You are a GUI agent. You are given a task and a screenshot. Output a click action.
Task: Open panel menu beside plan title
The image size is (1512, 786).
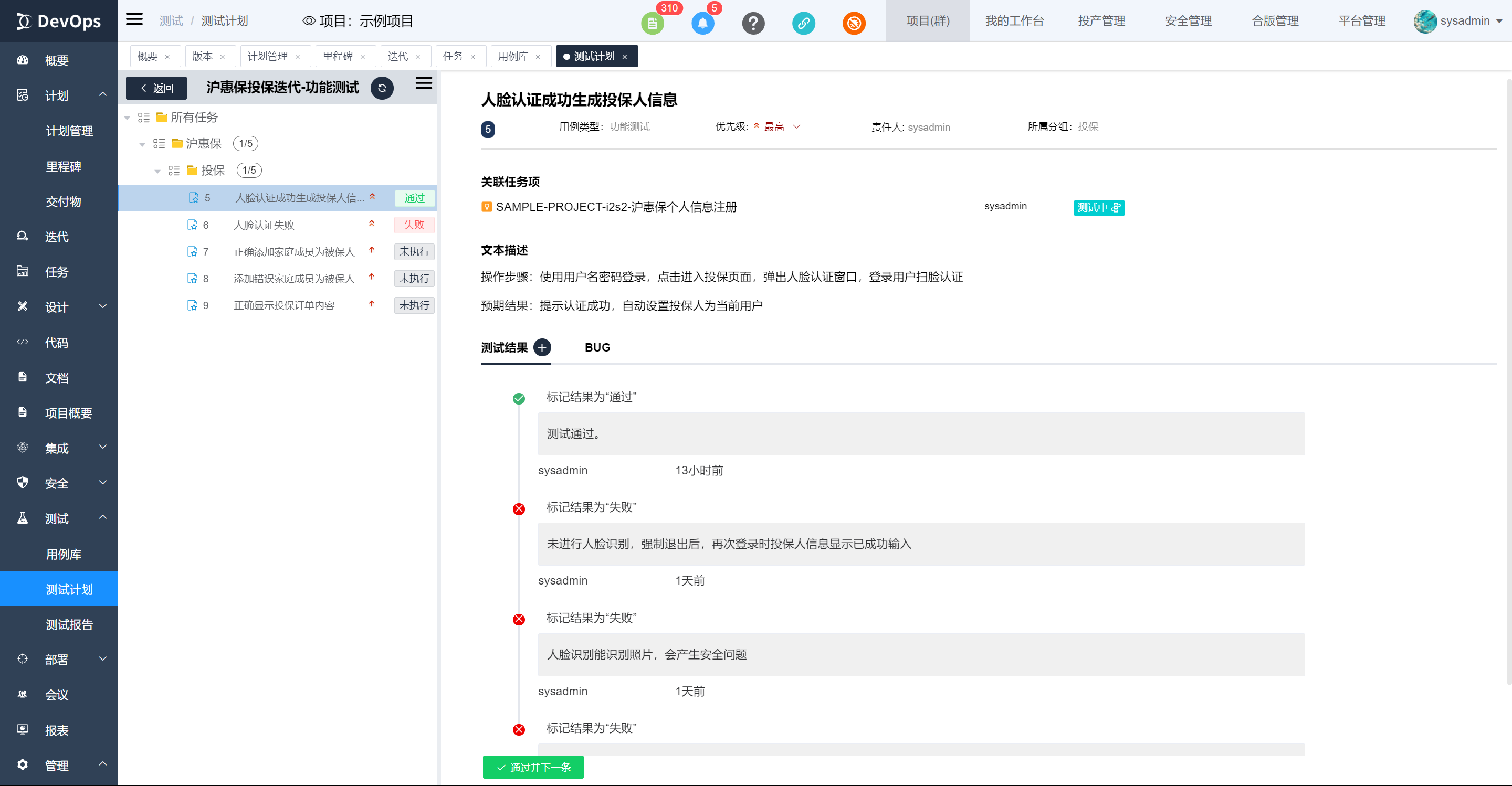click(424, 83)
